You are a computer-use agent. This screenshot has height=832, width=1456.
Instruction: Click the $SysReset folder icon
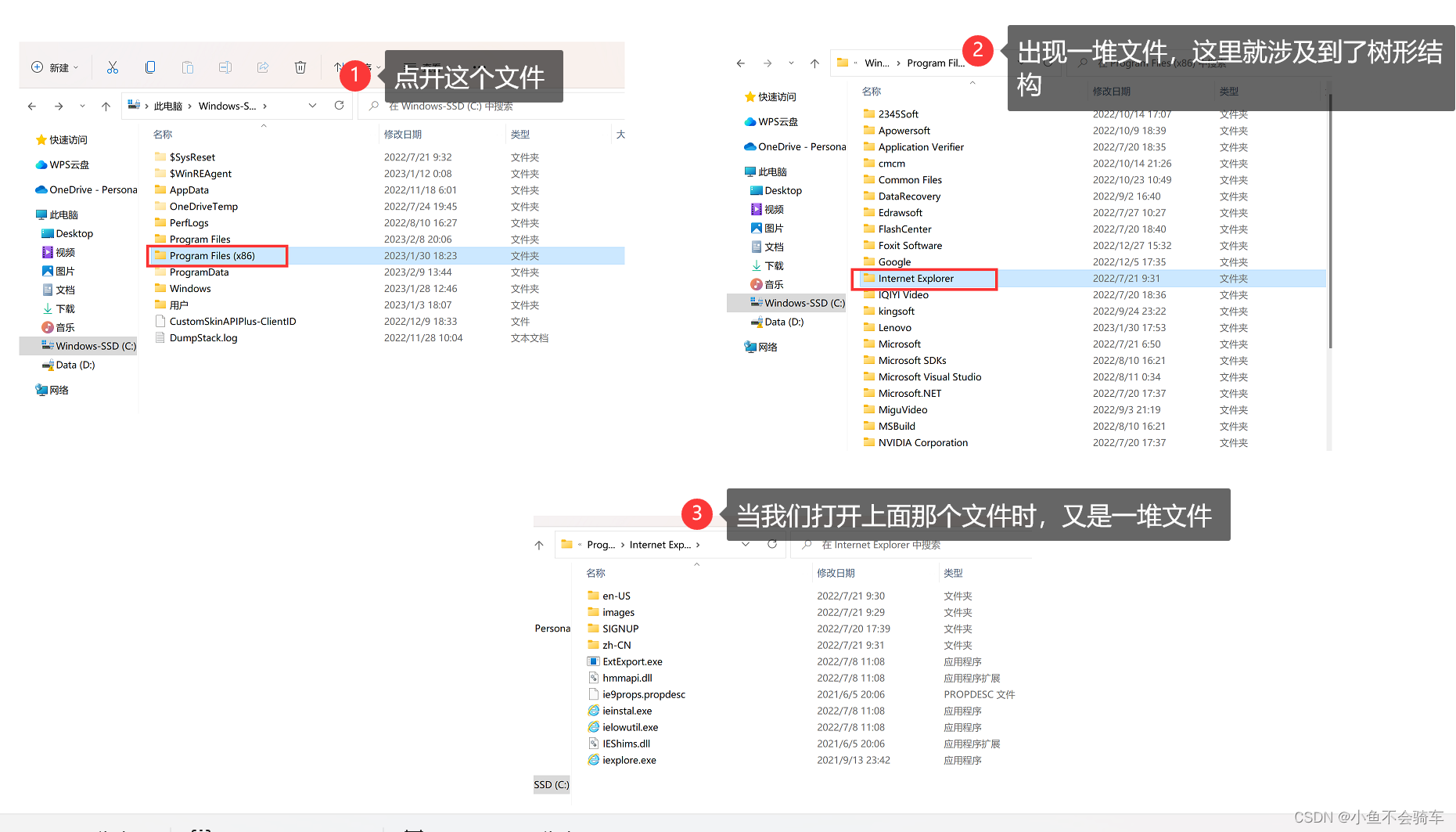pos(160,157)
